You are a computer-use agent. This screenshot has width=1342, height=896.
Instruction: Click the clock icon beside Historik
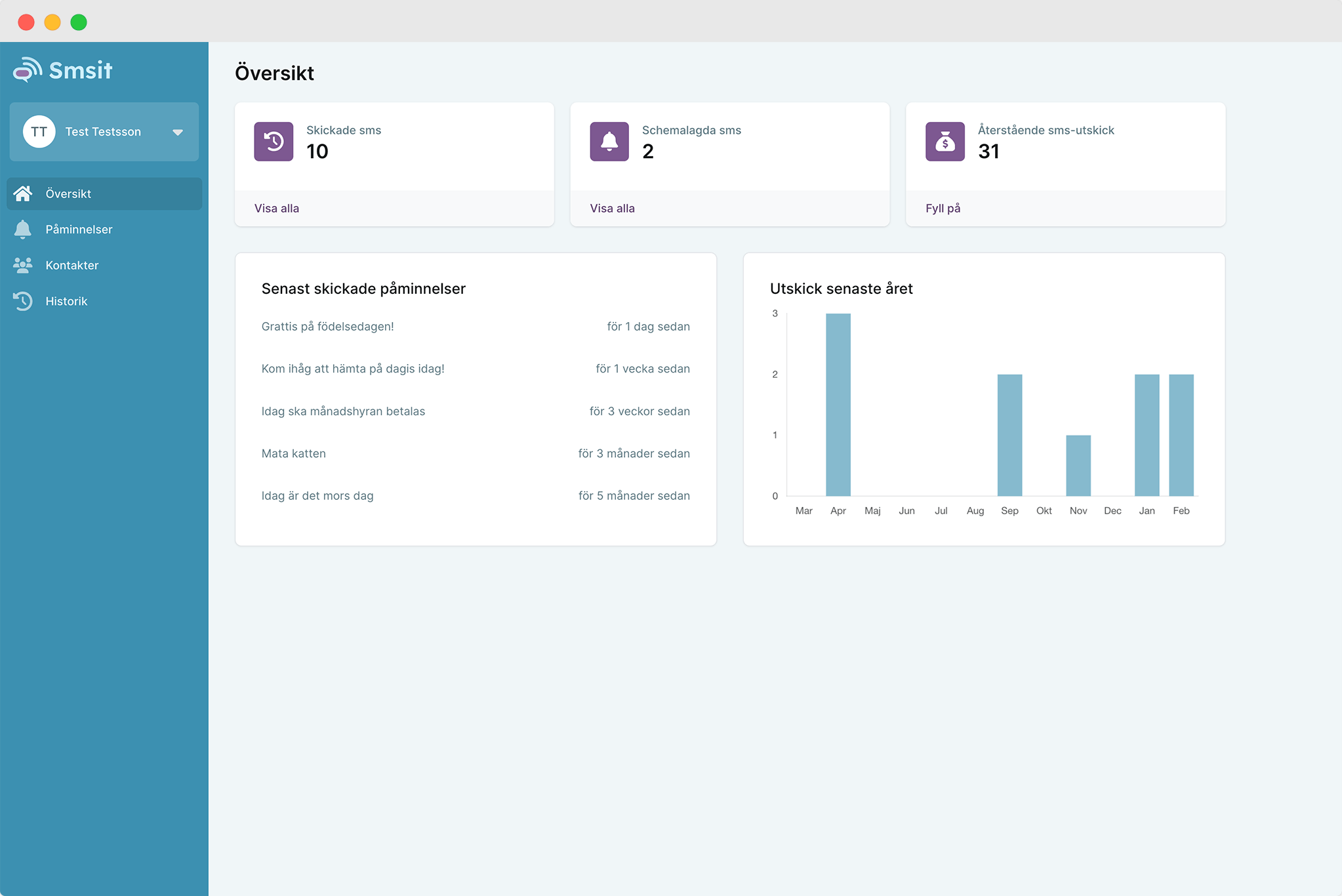[23, 301]
